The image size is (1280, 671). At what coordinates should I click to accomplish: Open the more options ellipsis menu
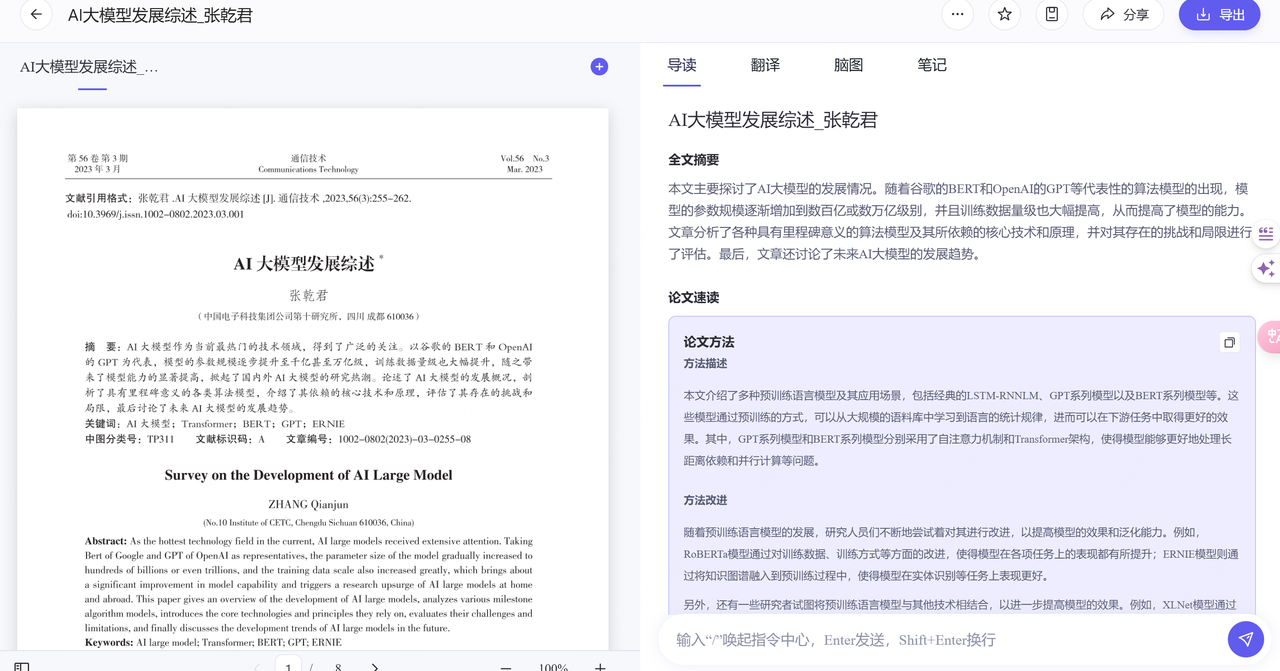coord(957,15)
